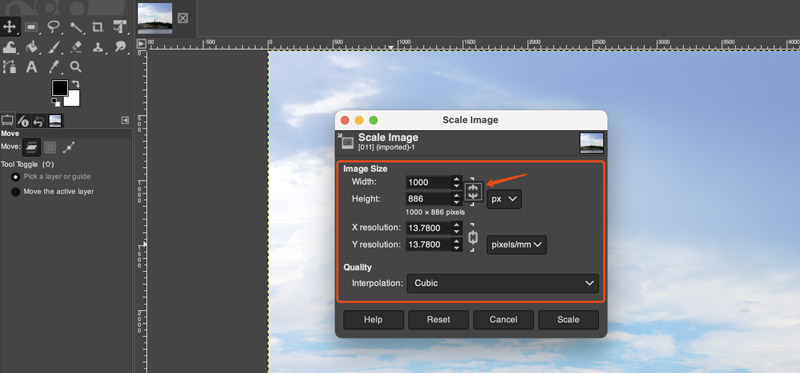
Task: Open the Interpolation Cubic dropdown
Action: pyautogui.click(x=503, y=283)
